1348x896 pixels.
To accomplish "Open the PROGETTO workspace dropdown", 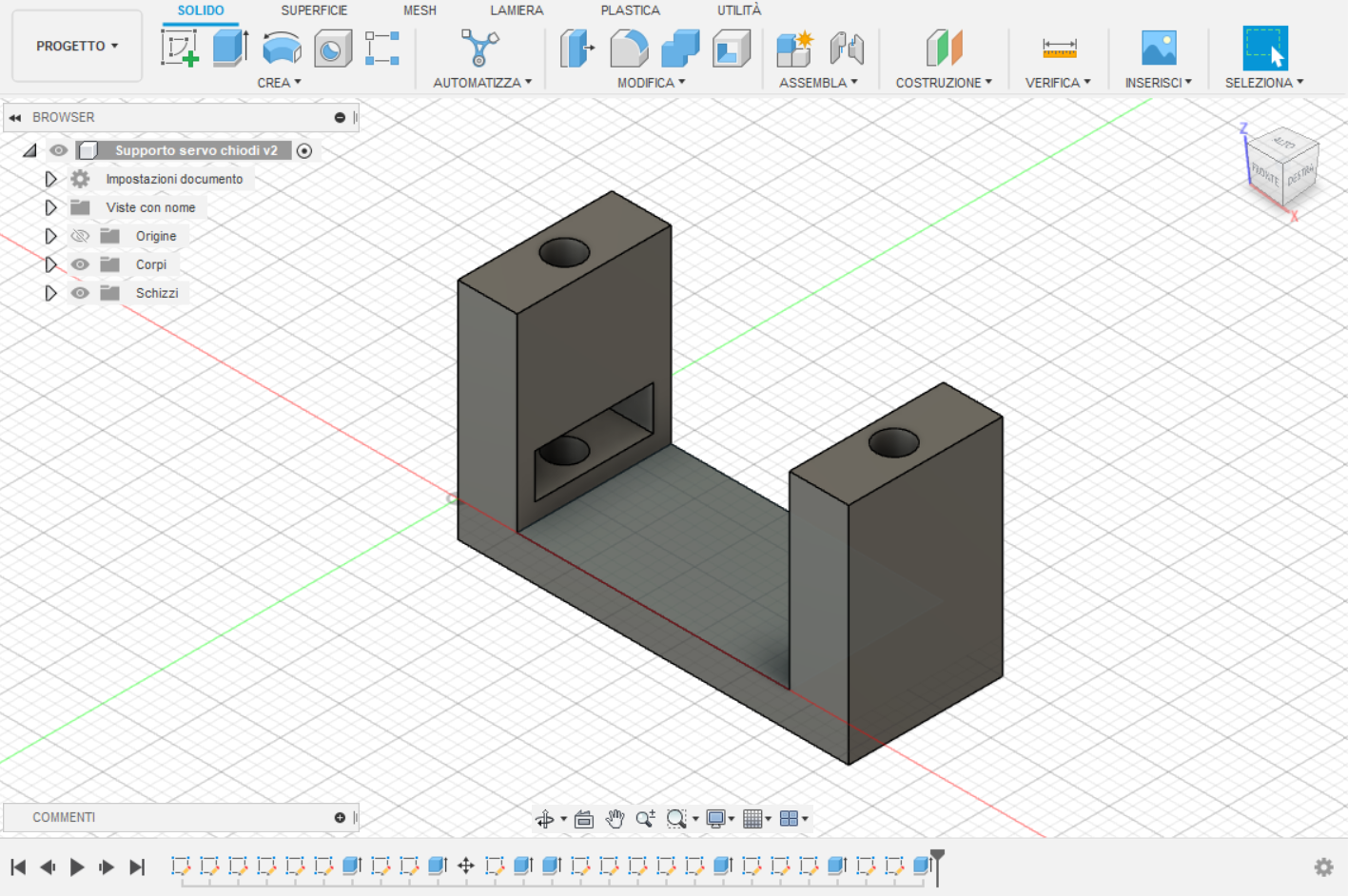I will 77,46.
